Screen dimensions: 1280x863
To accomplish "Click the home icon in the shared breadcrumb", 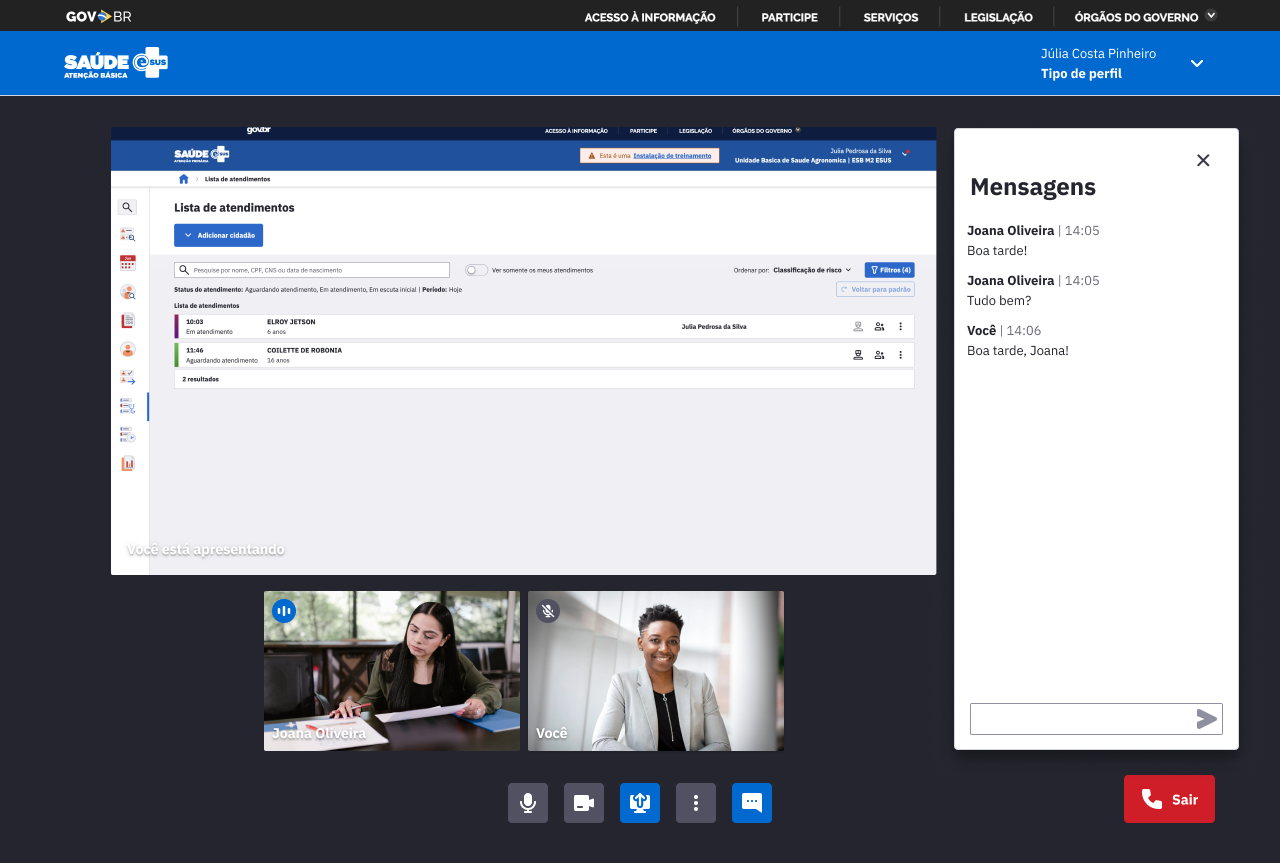I will (x=183, y=179).
